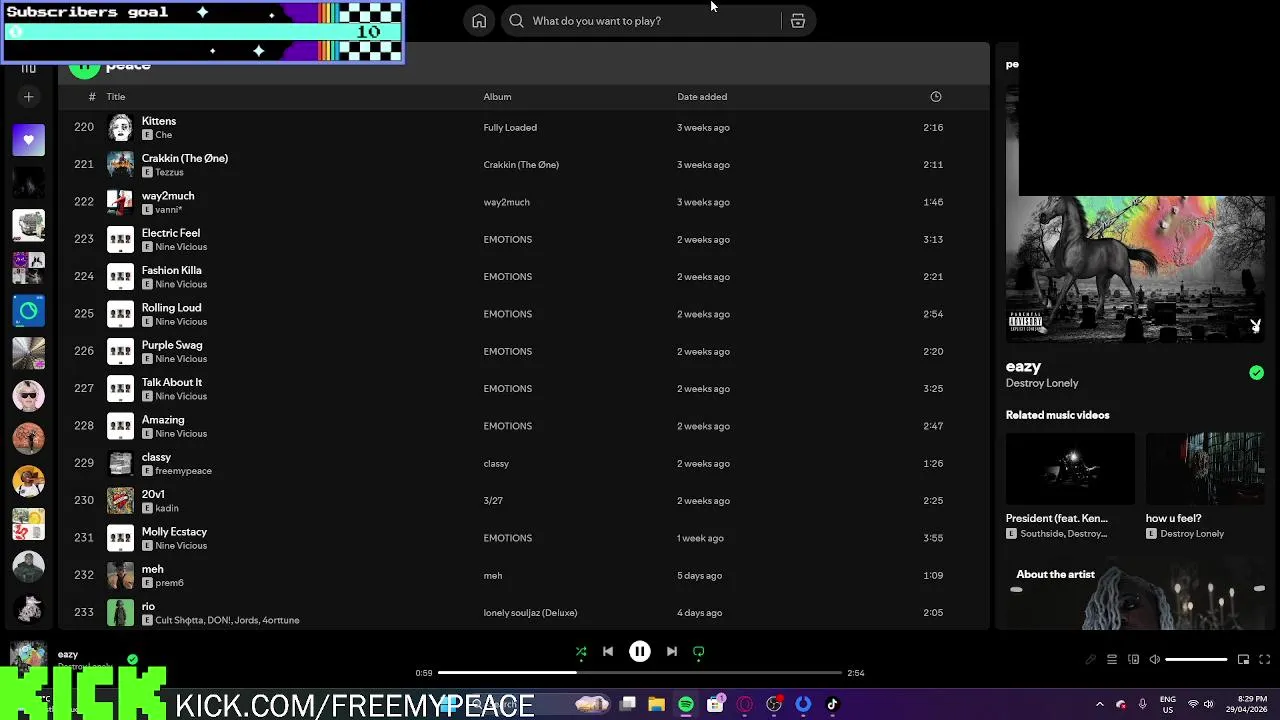The width and height of the screenshot is (1280, 720).
Task: Go to Spotify Home
Action: [479, 21]
